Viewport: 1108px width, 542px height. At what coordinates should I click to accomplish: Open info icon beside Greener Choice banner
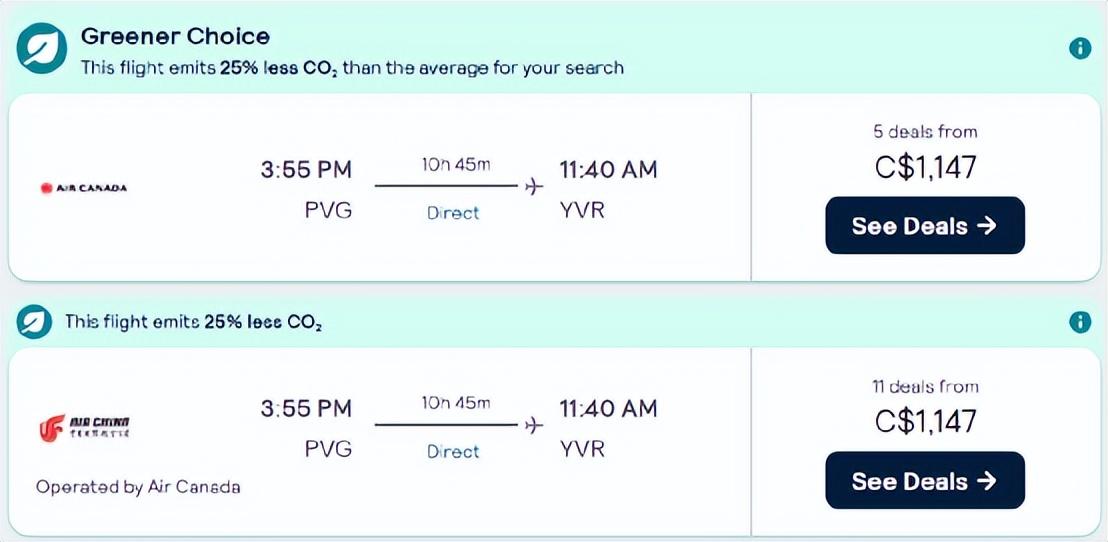[x=1080, y=49]
